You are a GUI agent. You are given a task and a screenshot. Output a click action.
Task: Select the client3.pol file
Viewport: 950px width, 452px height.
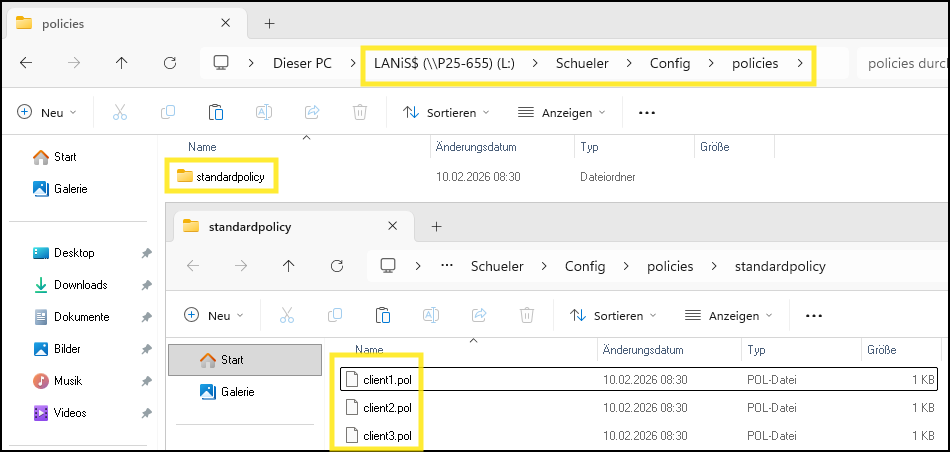point(386,436)
